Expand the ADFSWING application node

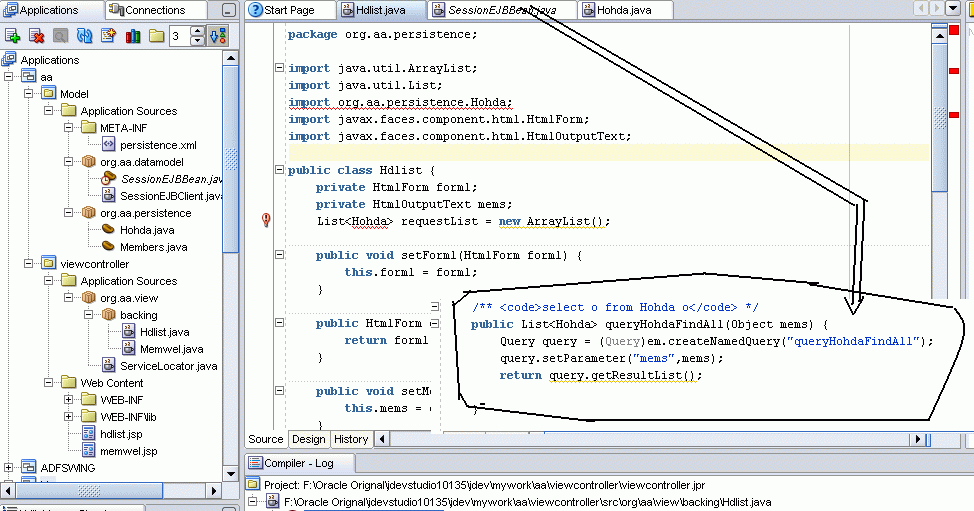(x=10, y=467)
